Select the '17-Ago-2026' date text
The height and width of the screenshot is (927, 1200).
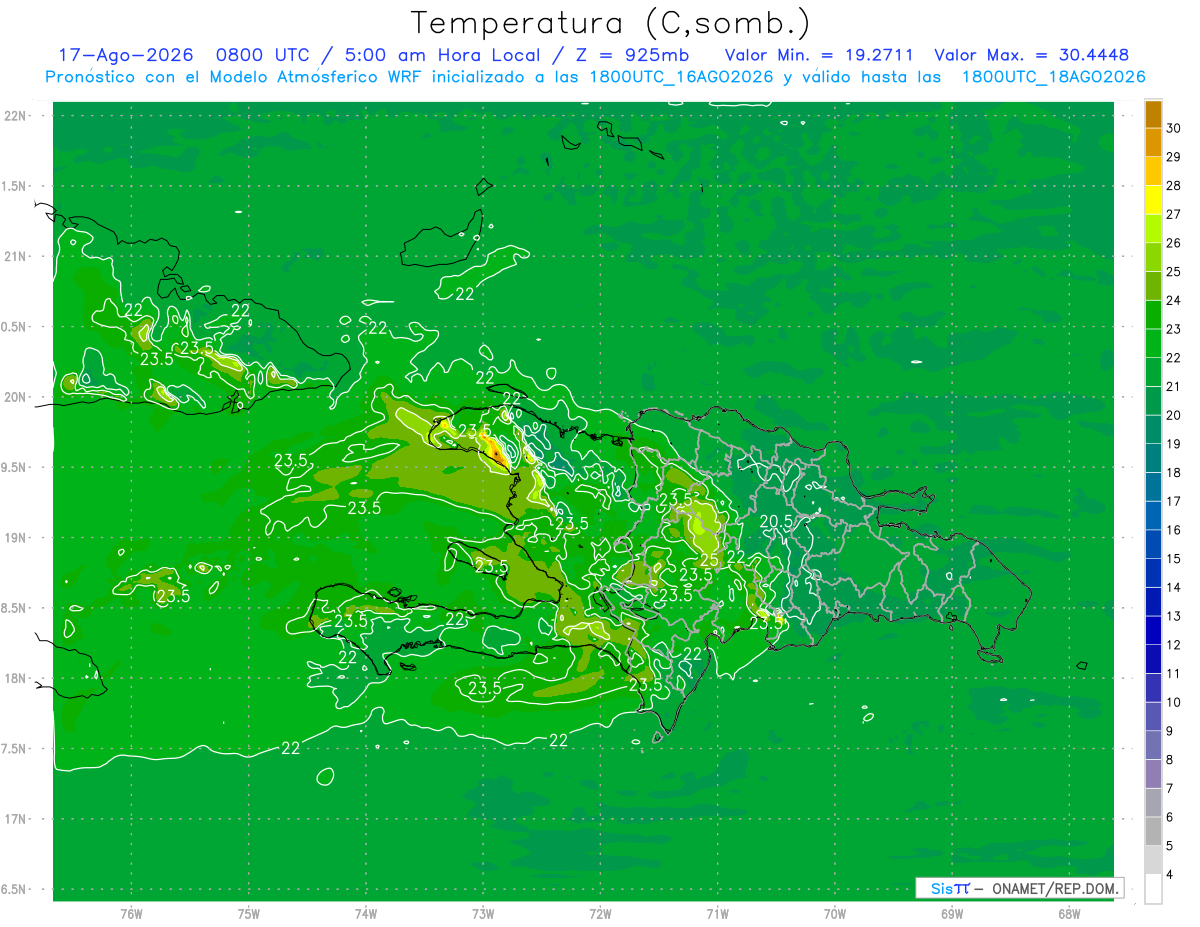tap(125, 55)
